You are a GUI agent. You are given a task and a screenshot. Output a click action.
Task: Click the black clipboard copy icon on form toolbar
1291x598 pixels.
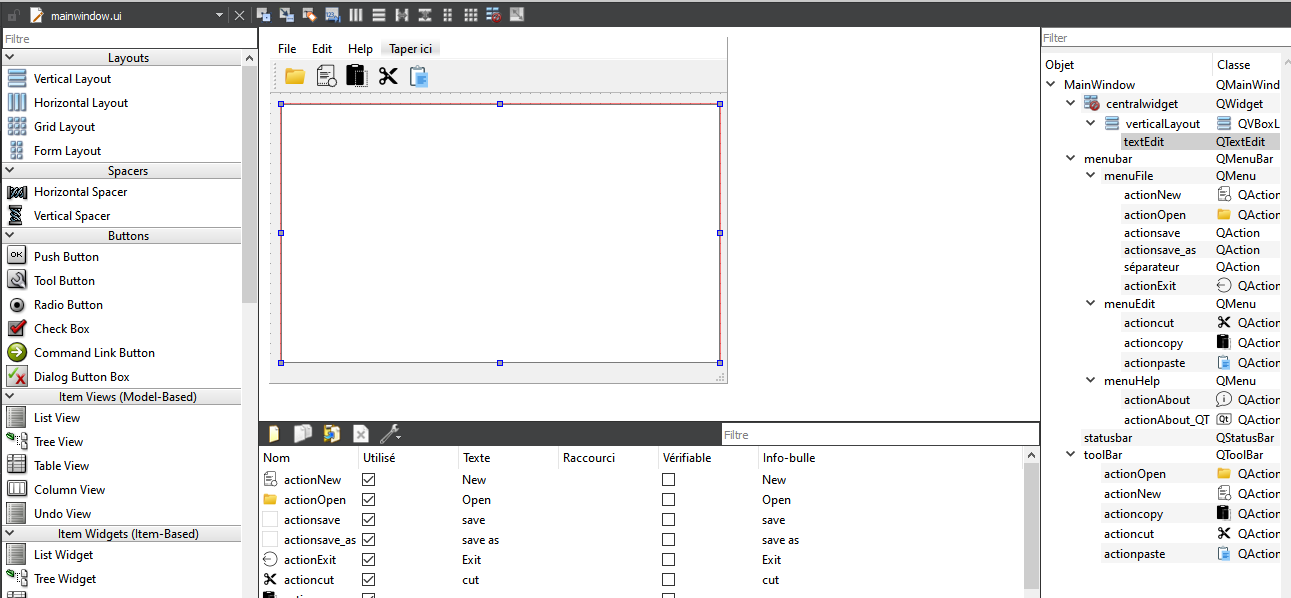coord(356,76)
